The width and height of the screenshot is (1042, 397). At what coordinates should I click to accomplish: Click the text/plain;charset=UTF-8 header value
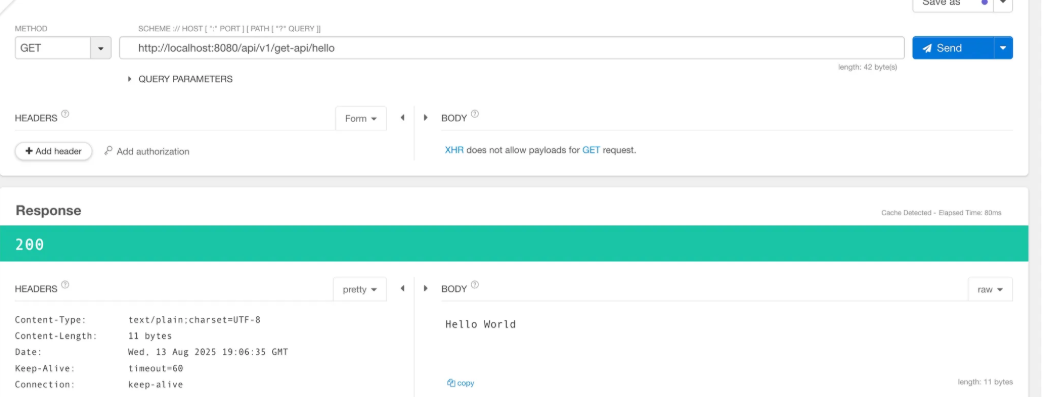(194, 320)
